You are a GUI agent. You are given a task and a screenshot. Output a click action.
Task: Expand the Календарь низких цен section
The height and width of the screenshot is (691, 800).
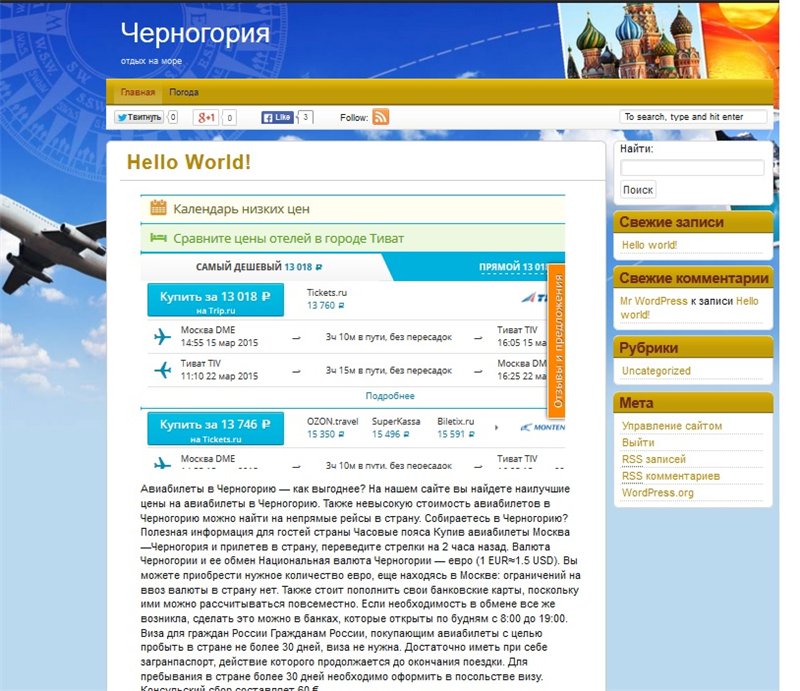(x=353, y=209)
